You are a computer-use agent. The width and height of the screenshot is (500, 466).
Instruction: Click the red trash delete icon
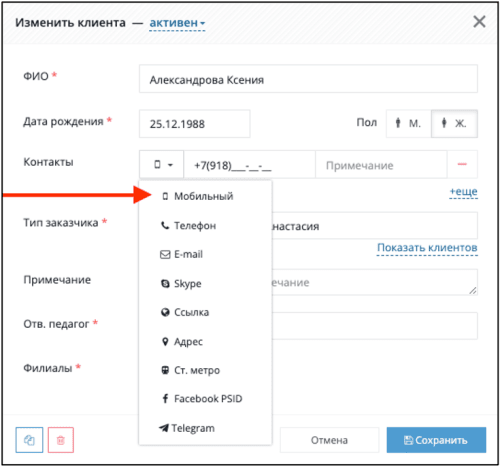coord(61,440)
